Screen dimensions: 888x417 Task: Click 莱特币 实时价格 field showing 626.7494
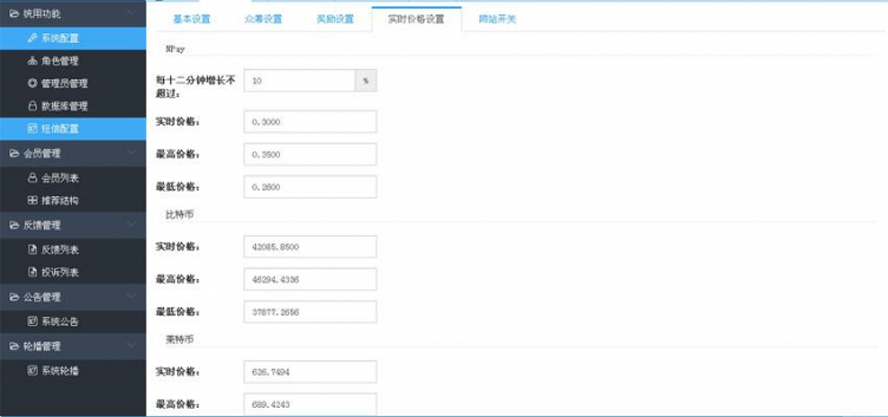point(310,372)
